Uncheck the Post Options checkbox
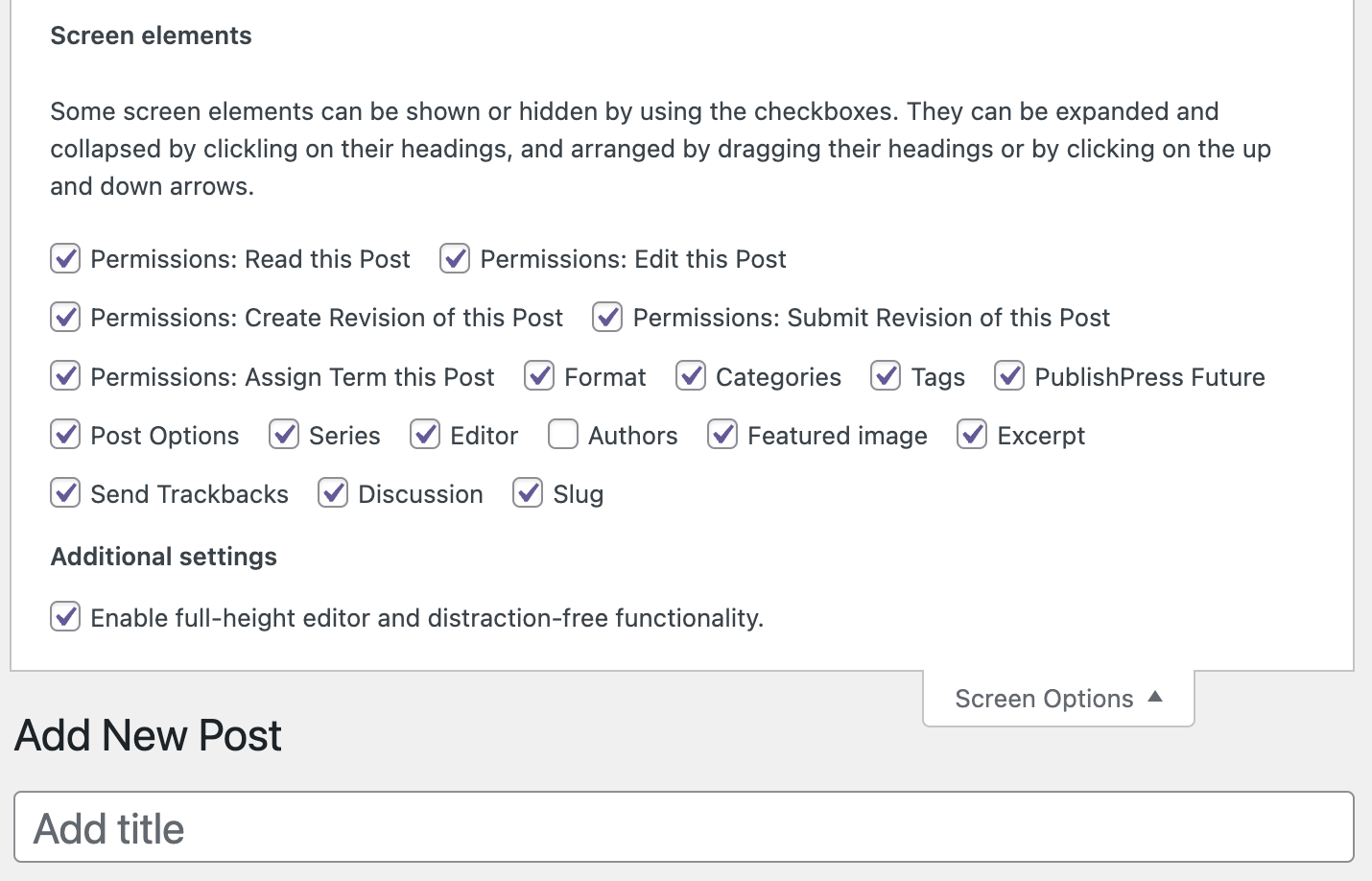 pyautogui.click(x=65, y=436)
